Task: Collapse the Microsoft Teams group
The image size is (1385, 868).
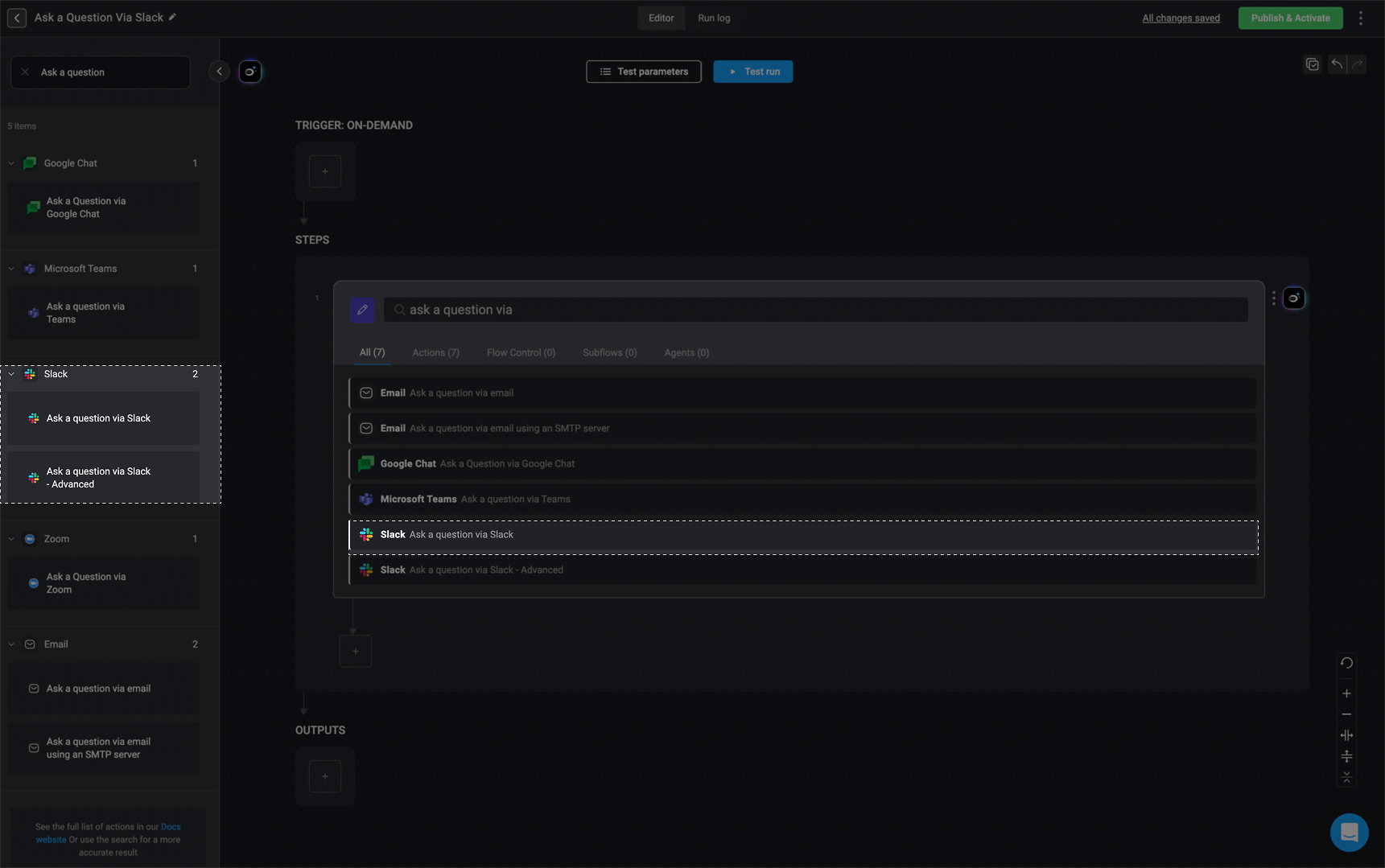Action: click(x=11, y=269)
